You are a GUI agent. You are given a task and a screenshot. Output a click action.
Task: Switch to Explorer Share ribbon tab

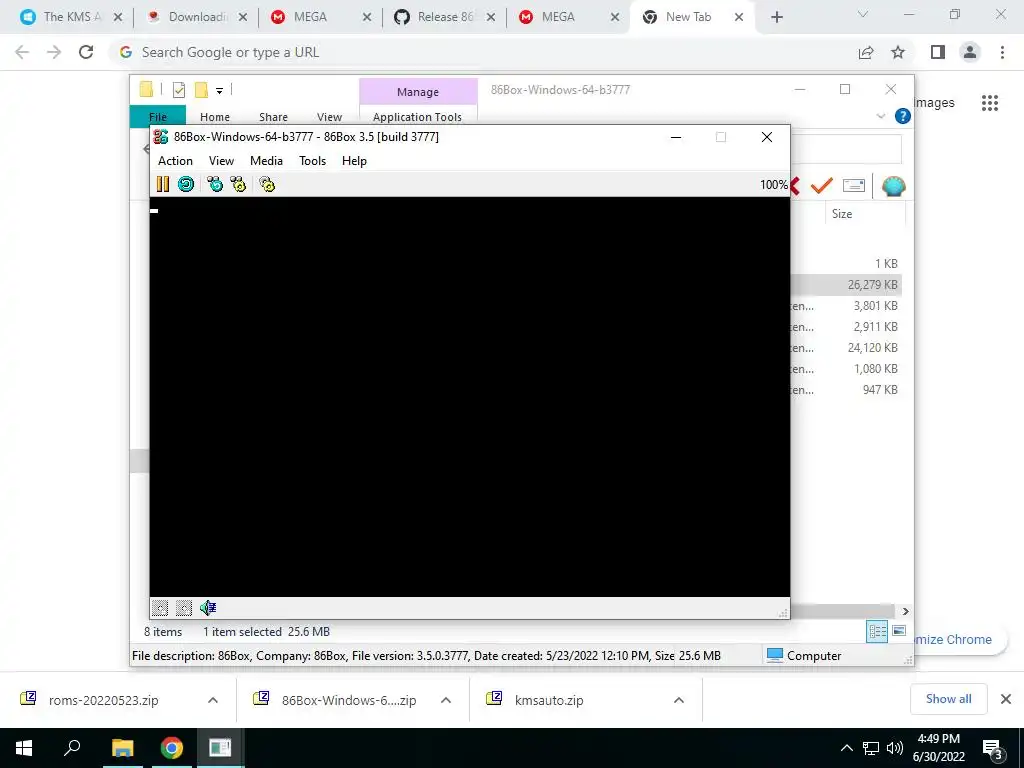coord(273,116)
